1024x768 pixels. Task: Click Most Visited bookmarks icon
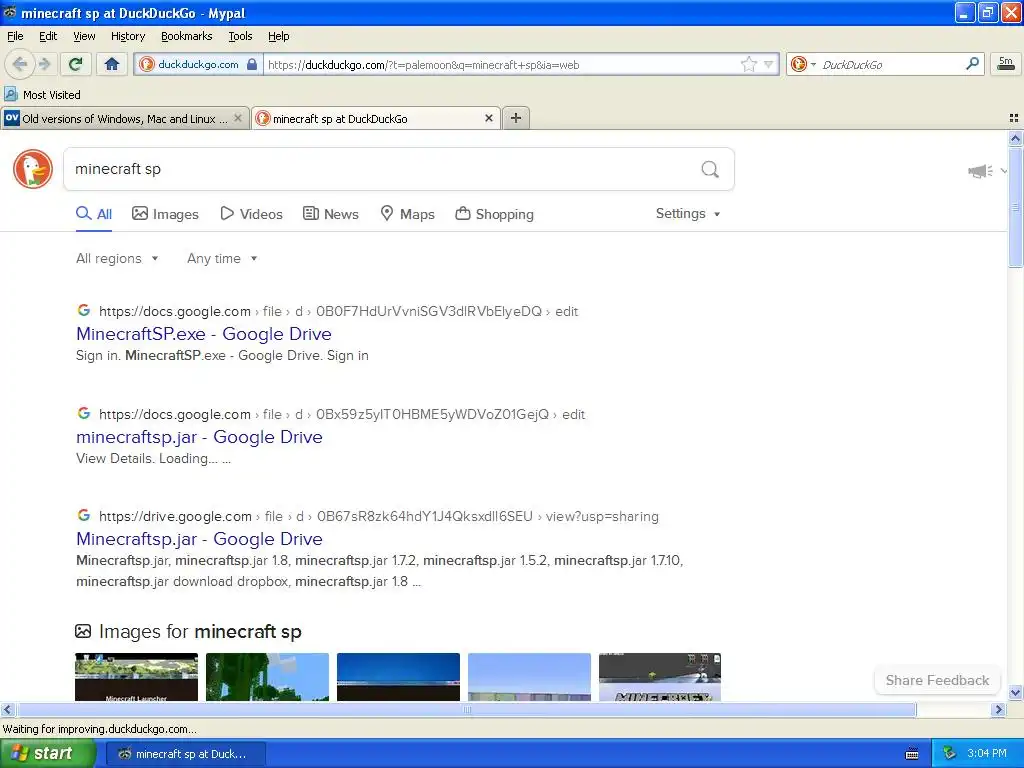pyautogui.click(x=10, y=95)
